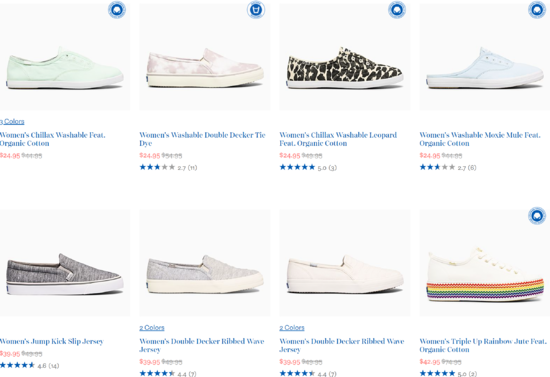Click the round badge icon on the leopard Chillax shoe
Screen dimensions: 550x377
pyautogui.click(x=397, y=10)
